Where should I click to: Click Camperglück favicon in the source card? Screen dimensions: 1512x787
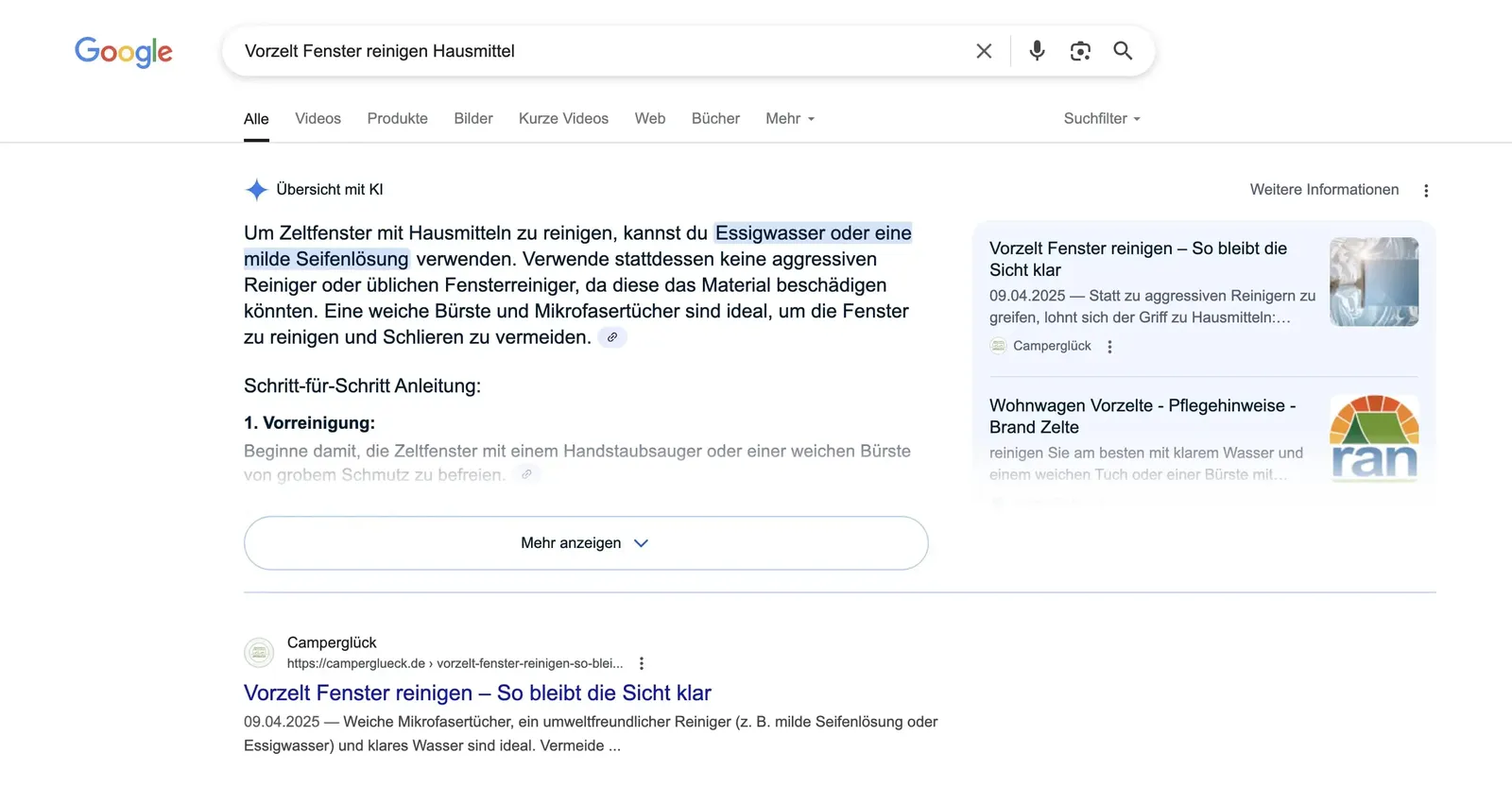(x=998, y=346)
